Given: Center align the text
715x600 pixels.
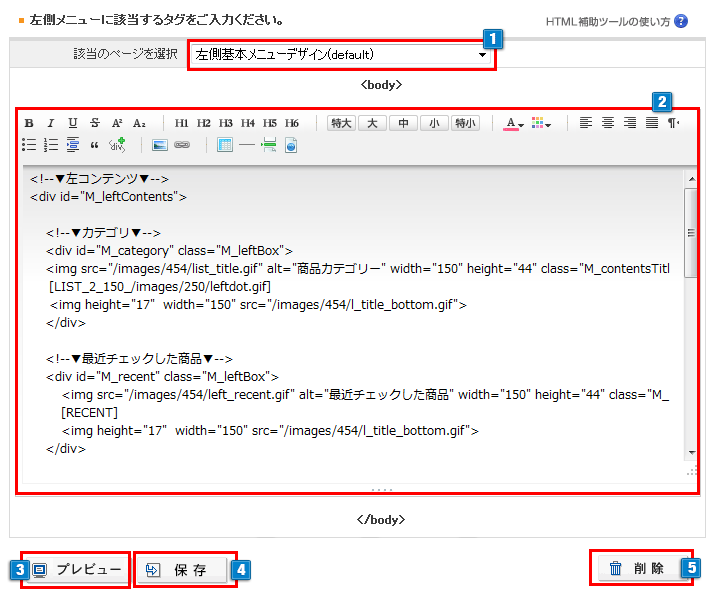Looking at the screenshot, I should 608,123.
